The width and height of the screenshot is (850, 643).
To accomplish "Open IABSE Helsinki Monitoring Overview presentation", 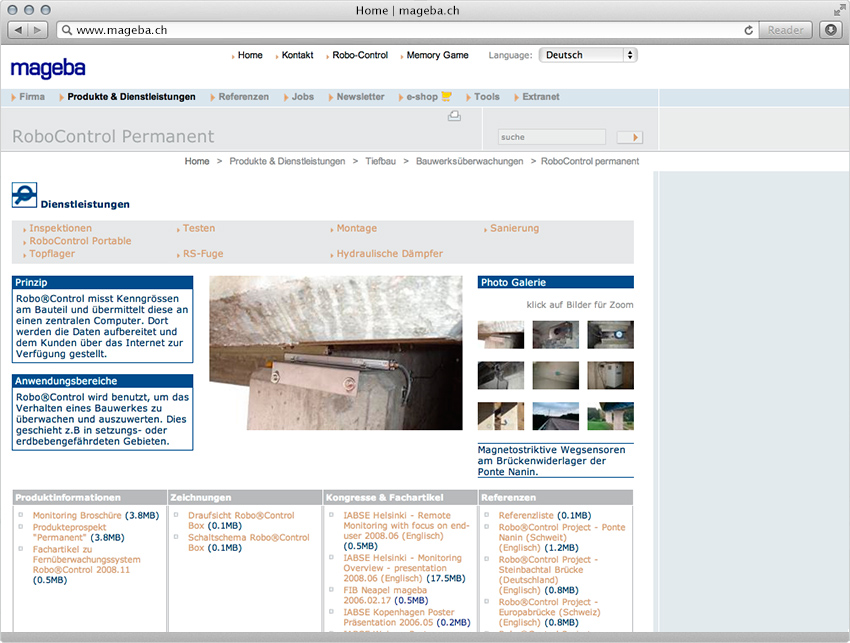I will pyautogui.click(x=402, y=568).
